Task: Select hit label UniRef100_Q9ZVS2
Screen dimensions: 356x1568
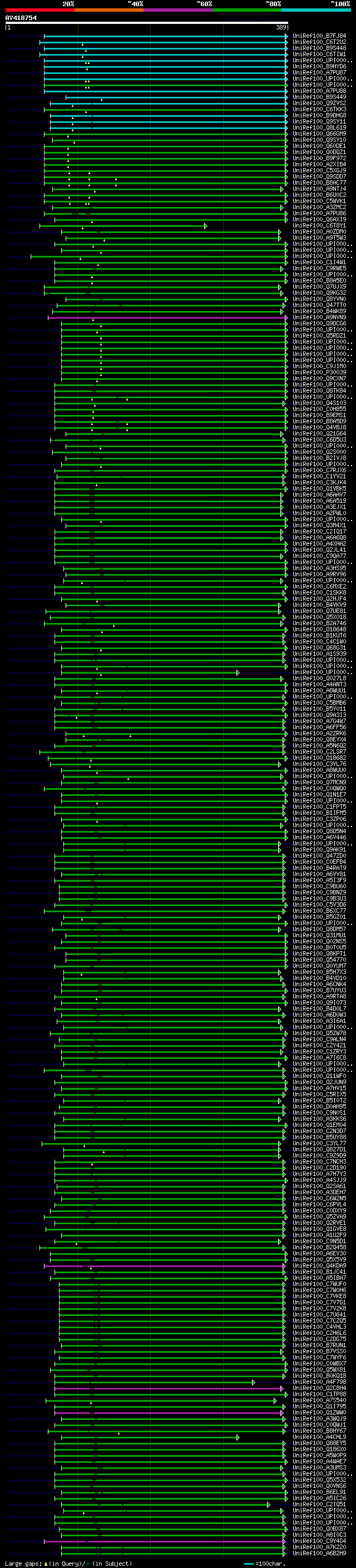Action: (x=319, y=103)
